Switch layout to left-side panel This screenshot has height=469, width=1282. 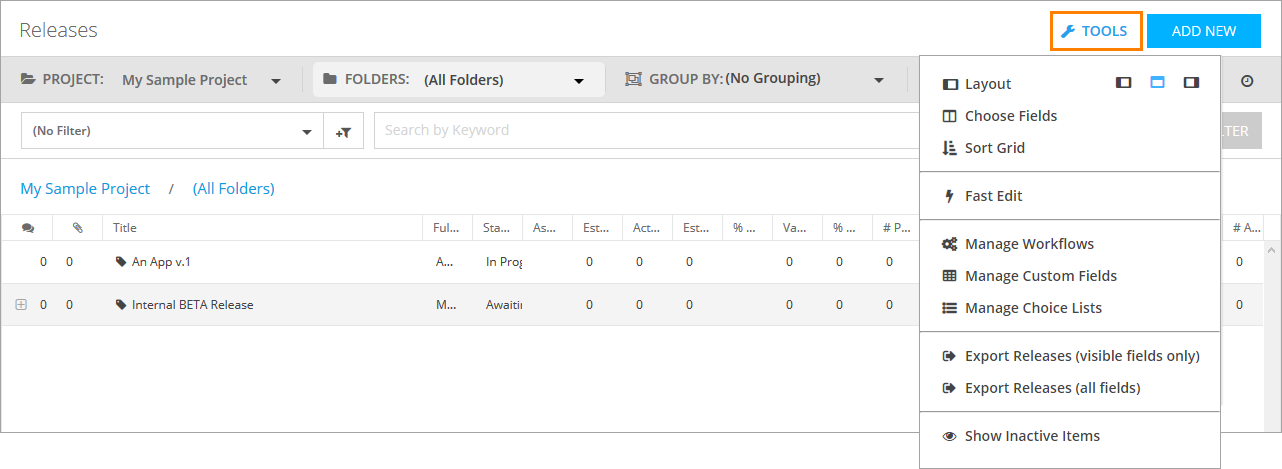pos(1124,83)
